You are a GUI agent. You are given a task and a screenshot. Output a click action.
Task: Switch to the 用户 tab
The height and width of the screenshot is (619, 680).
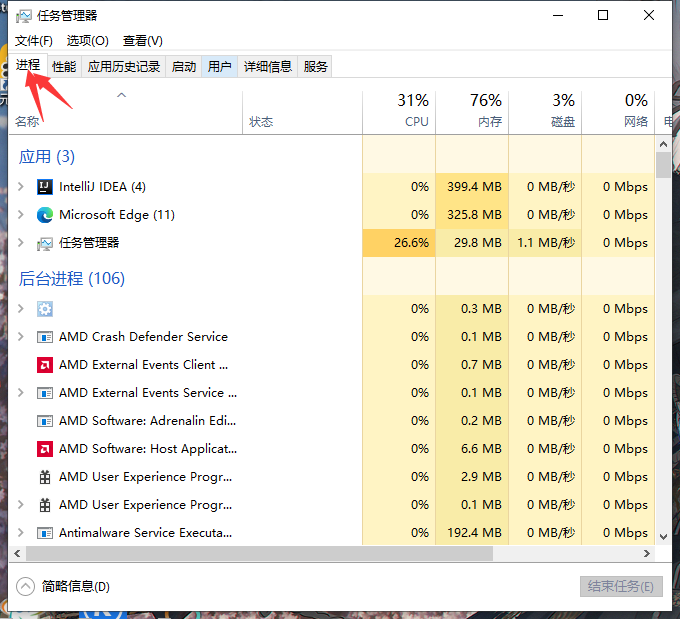[219, 67]
